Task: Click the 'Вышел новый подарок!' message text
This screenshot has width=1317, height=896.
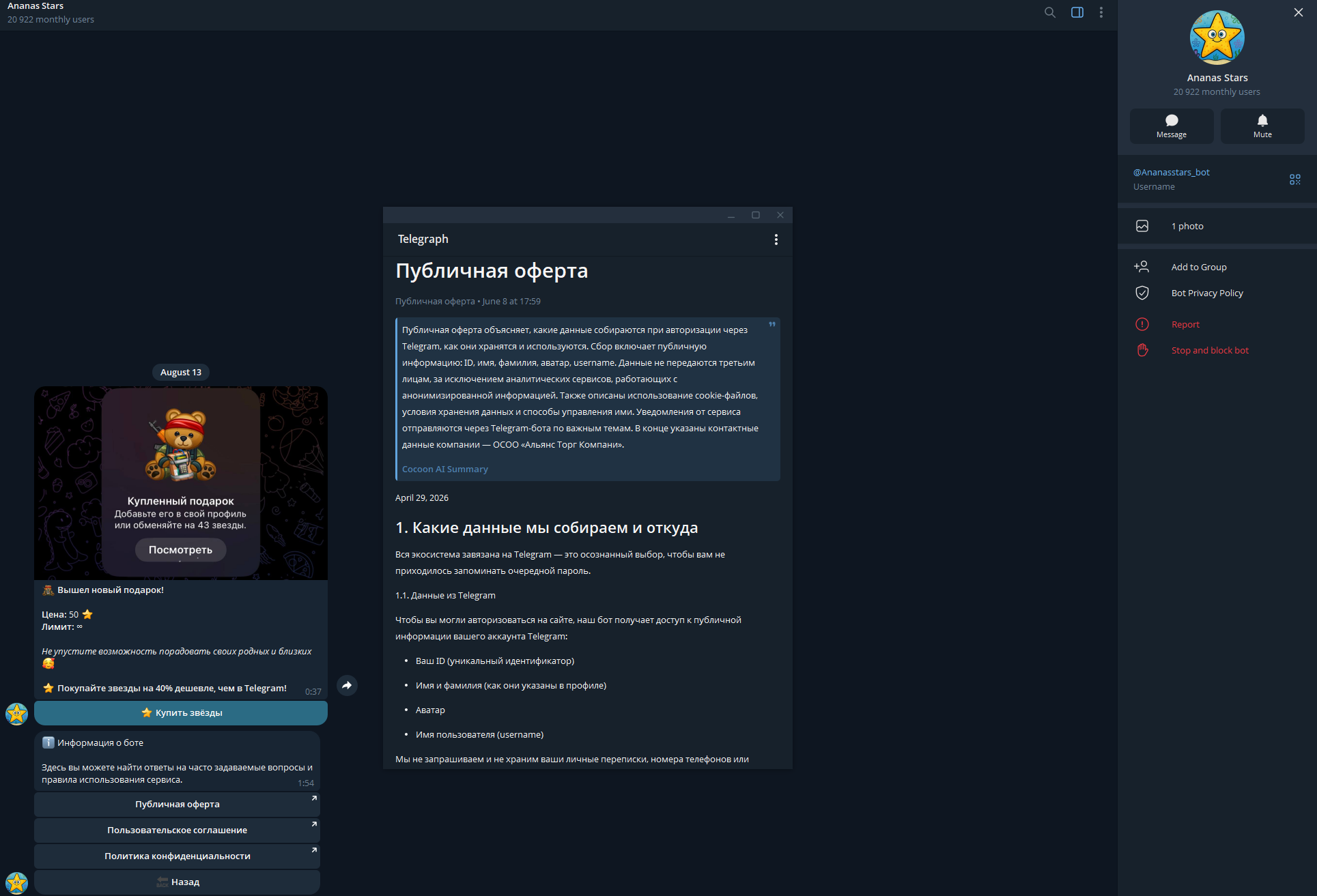Action: (x=111, y=590)
